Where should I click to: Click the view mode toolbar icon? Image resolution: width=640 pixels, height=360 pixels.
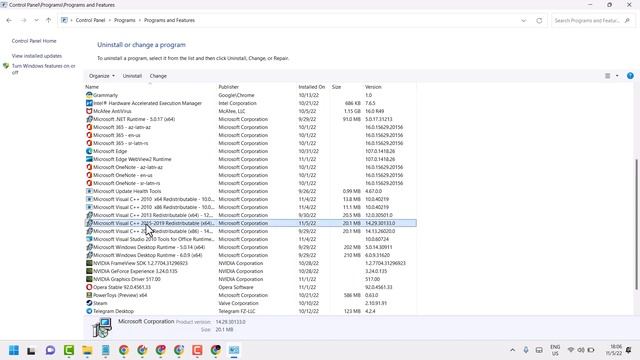[x=607, y=76]
